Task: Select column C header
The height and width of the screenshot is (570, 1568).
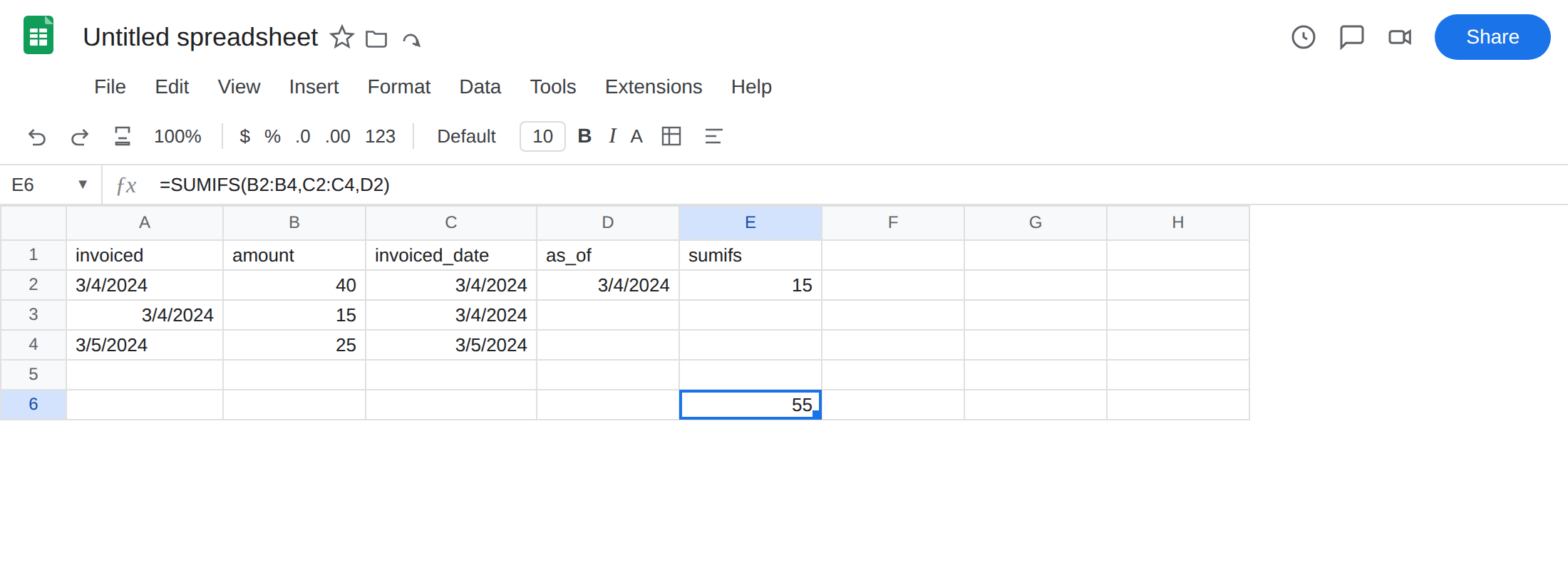Action: (x=451, y=223)
